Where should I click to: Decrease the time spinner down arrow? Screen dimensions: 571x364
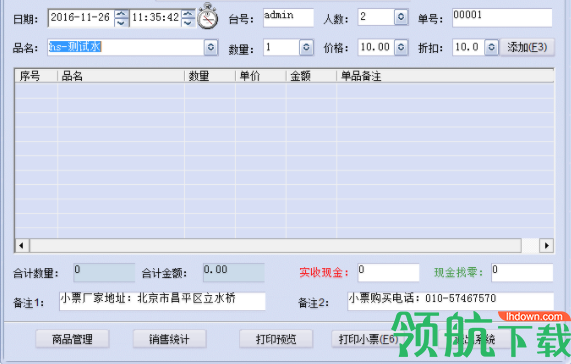pyautogui.click(x=188, y=22)
